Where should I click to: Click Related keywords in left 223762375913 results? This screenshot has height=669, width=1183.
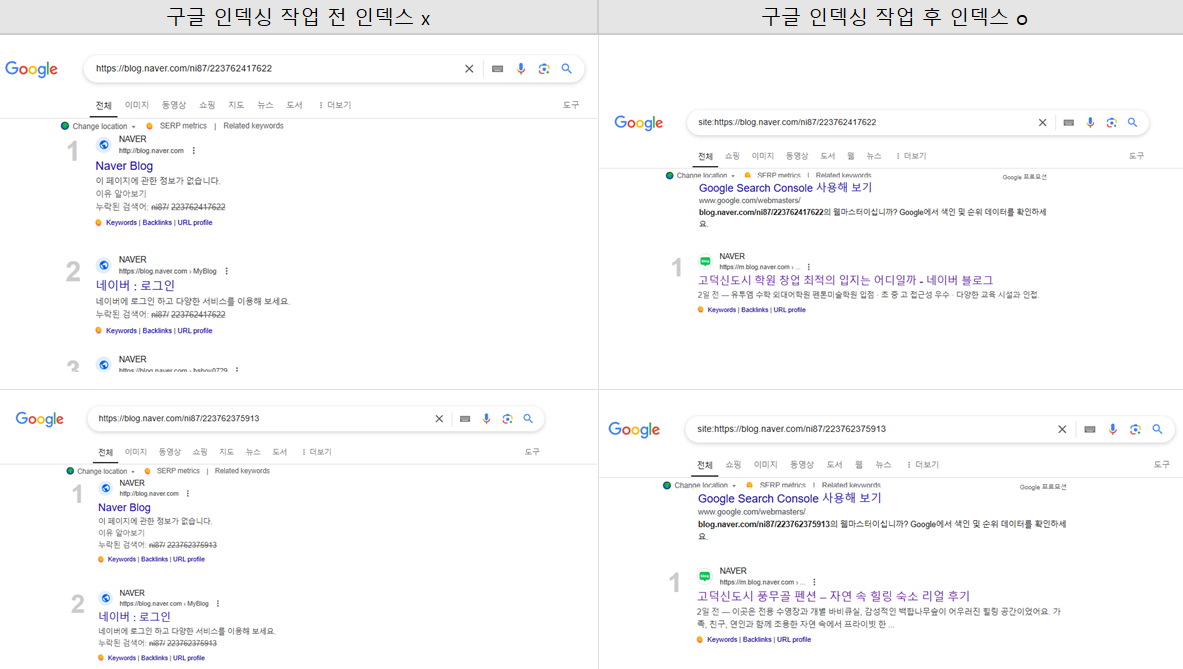pos(242,471)
